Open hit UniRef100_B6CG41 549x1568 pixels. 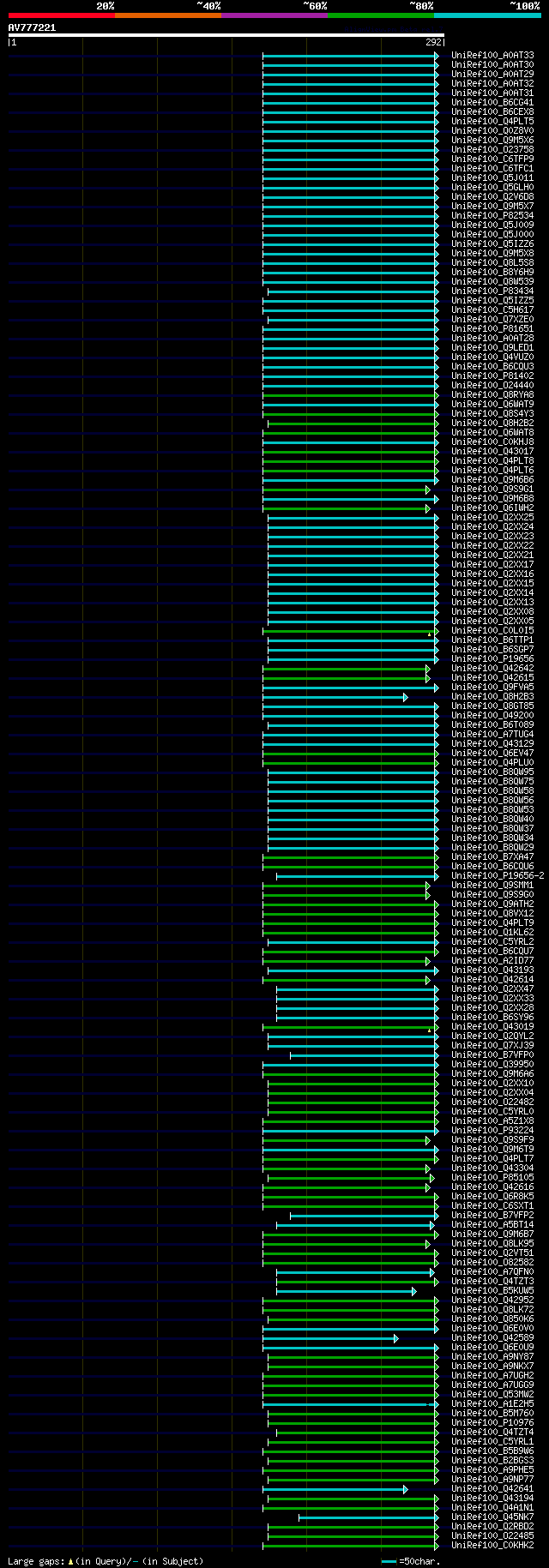pos(492,103)
